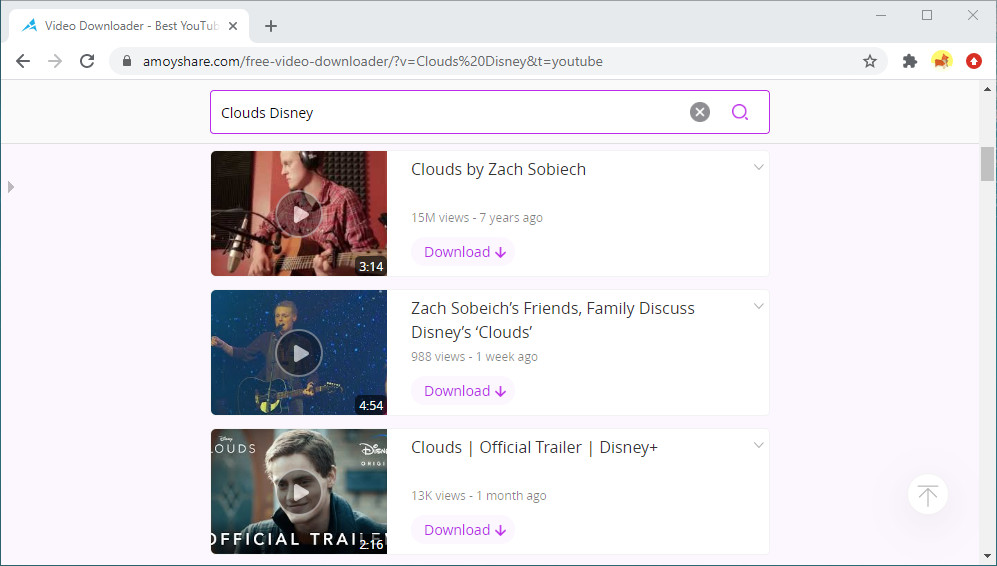
Task: Click the browser forward arrow
Action: coord(55,61)
